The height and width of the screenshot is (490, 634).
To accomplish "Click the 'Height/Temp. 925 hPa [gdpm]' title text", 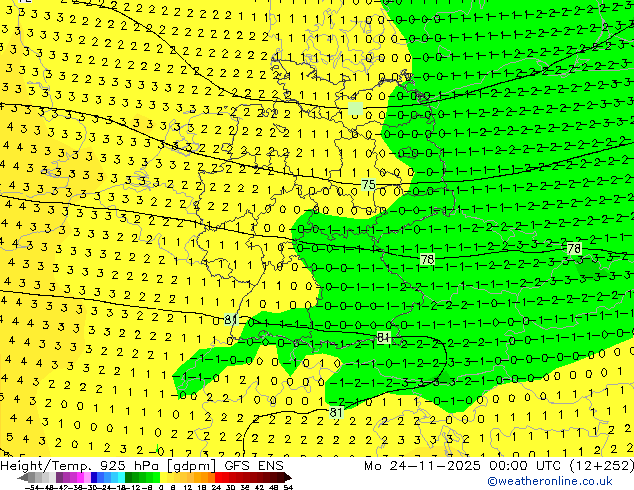I will point(108,466).
